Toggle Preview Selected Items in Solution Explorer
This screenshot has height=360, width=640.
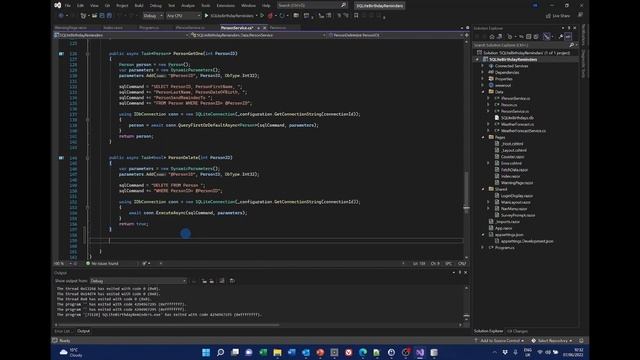point(568,37)
